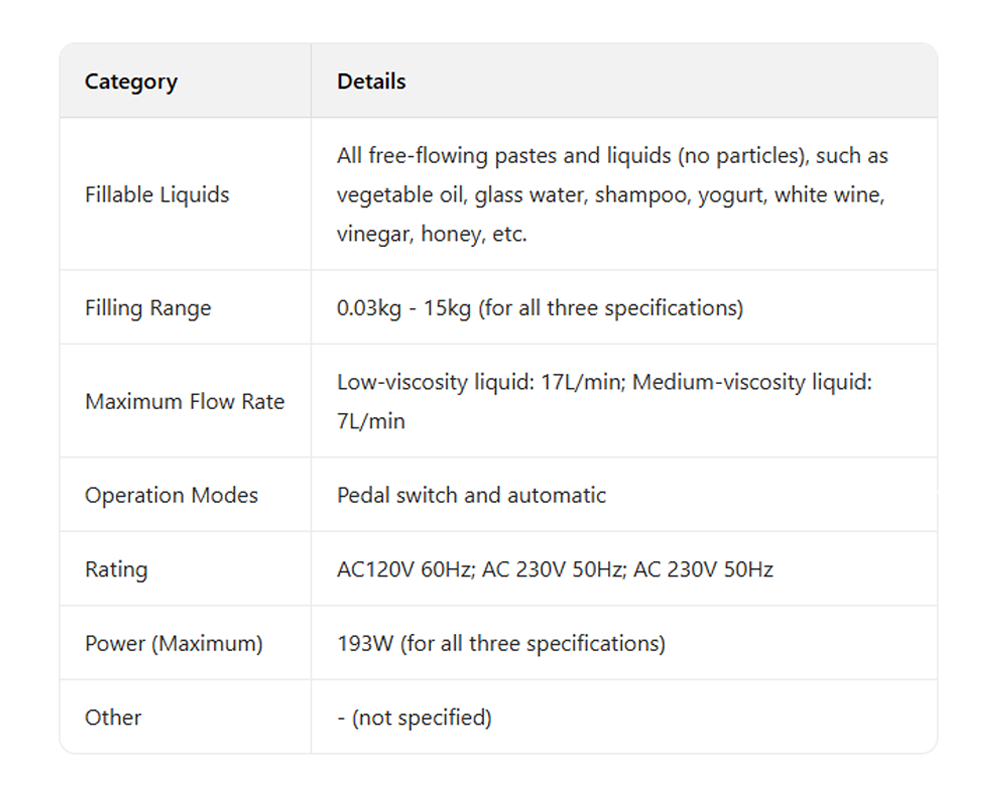Click the Details column header
1000x800 pixels.
[371, 82]
